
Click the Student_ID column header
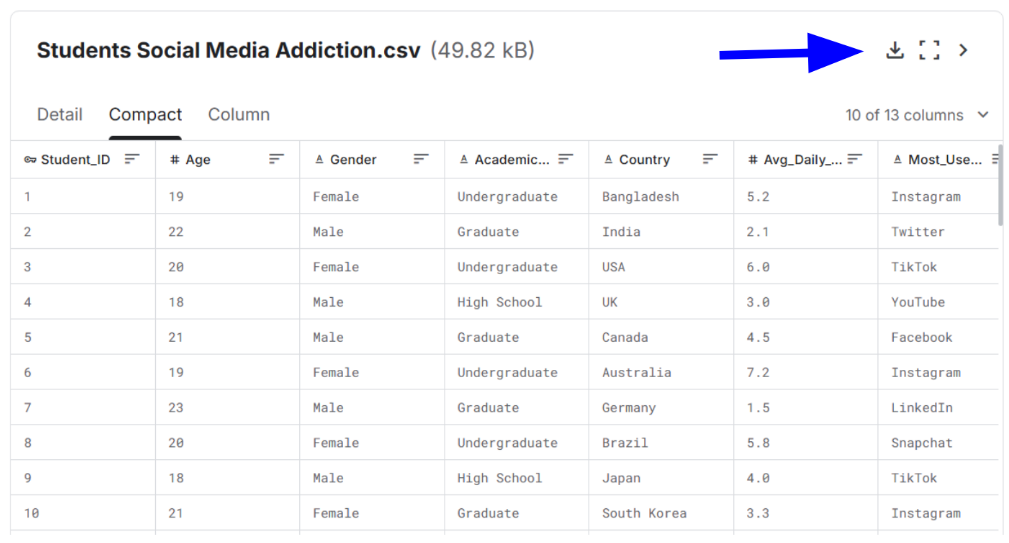(75, 160)
